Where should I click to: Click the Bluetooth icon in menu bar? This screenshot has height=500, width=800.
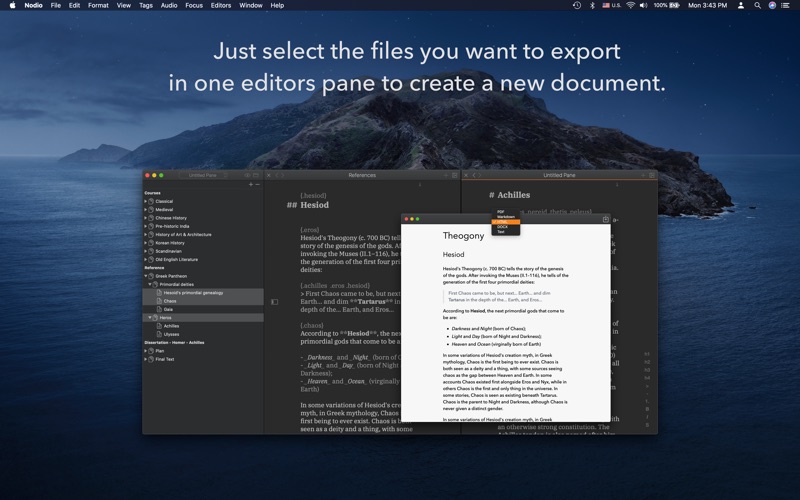(x=592, y=5)
